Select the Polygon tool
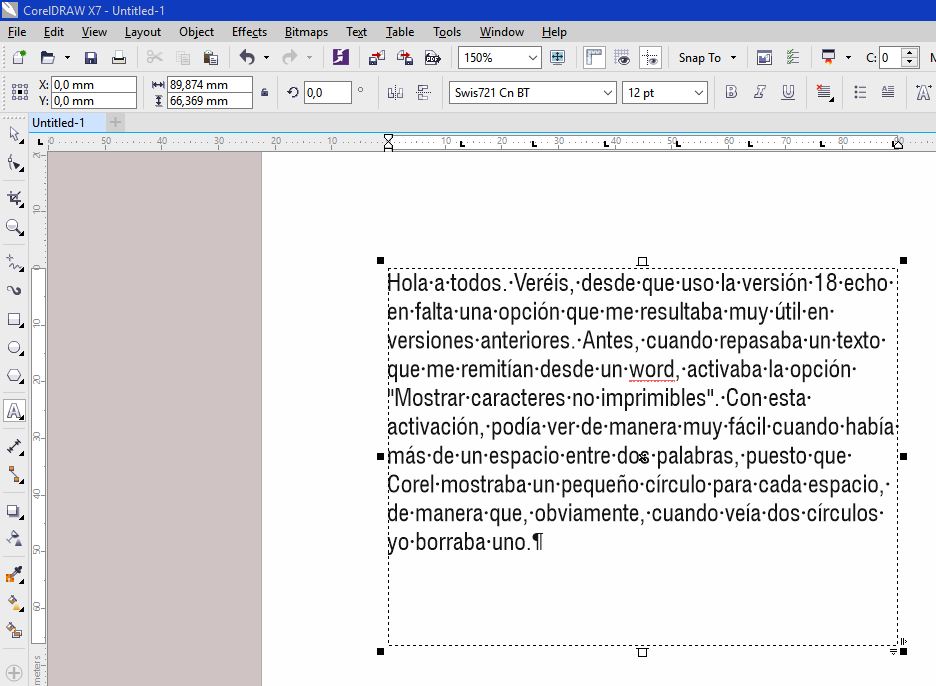Screen dimensions: 936x686 14,377
